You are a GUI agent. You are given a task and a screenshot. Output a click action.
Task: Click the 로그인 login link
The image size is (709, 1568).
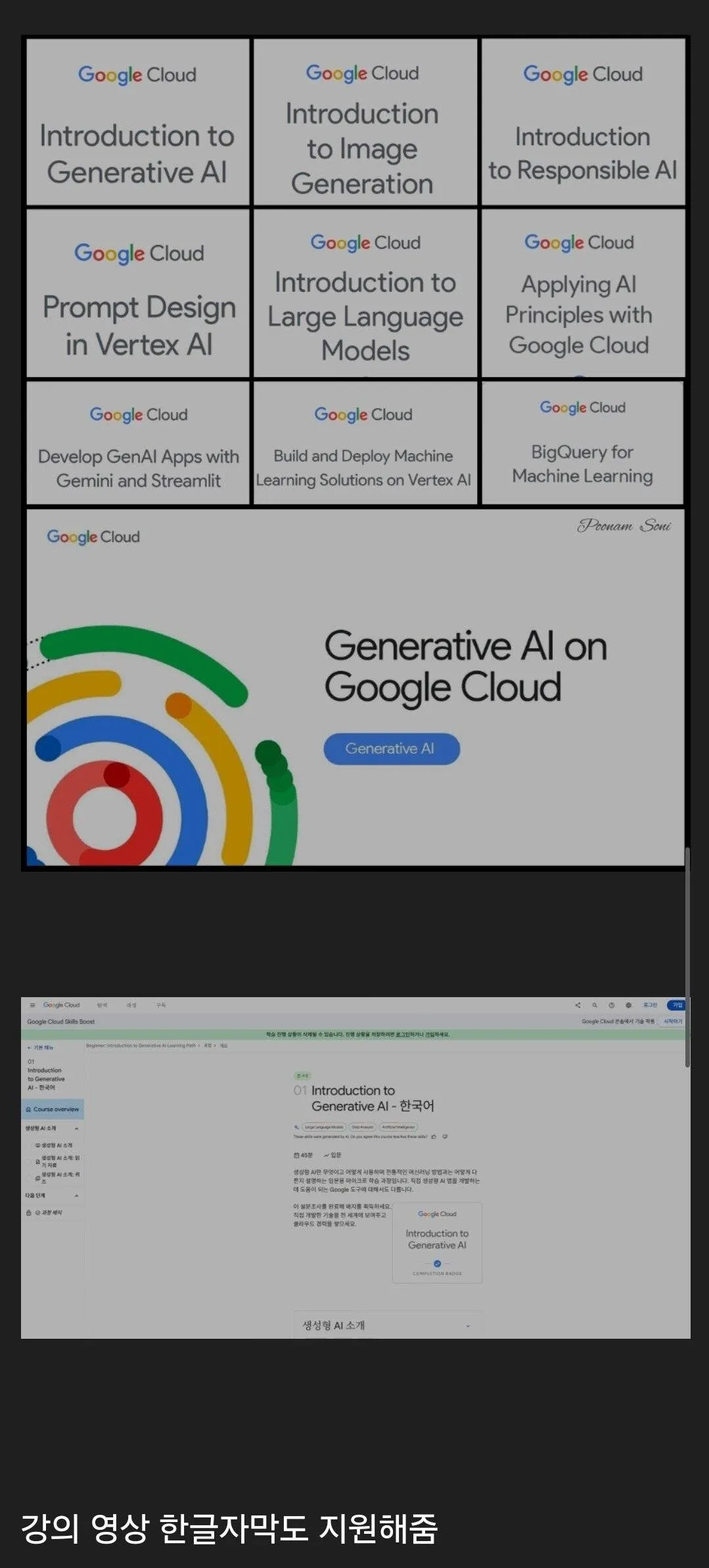click(650, 1005)
